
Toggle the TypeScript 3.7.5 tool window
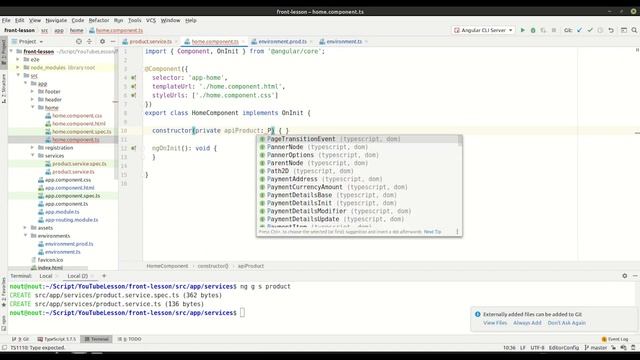click(x=57, y=339)
